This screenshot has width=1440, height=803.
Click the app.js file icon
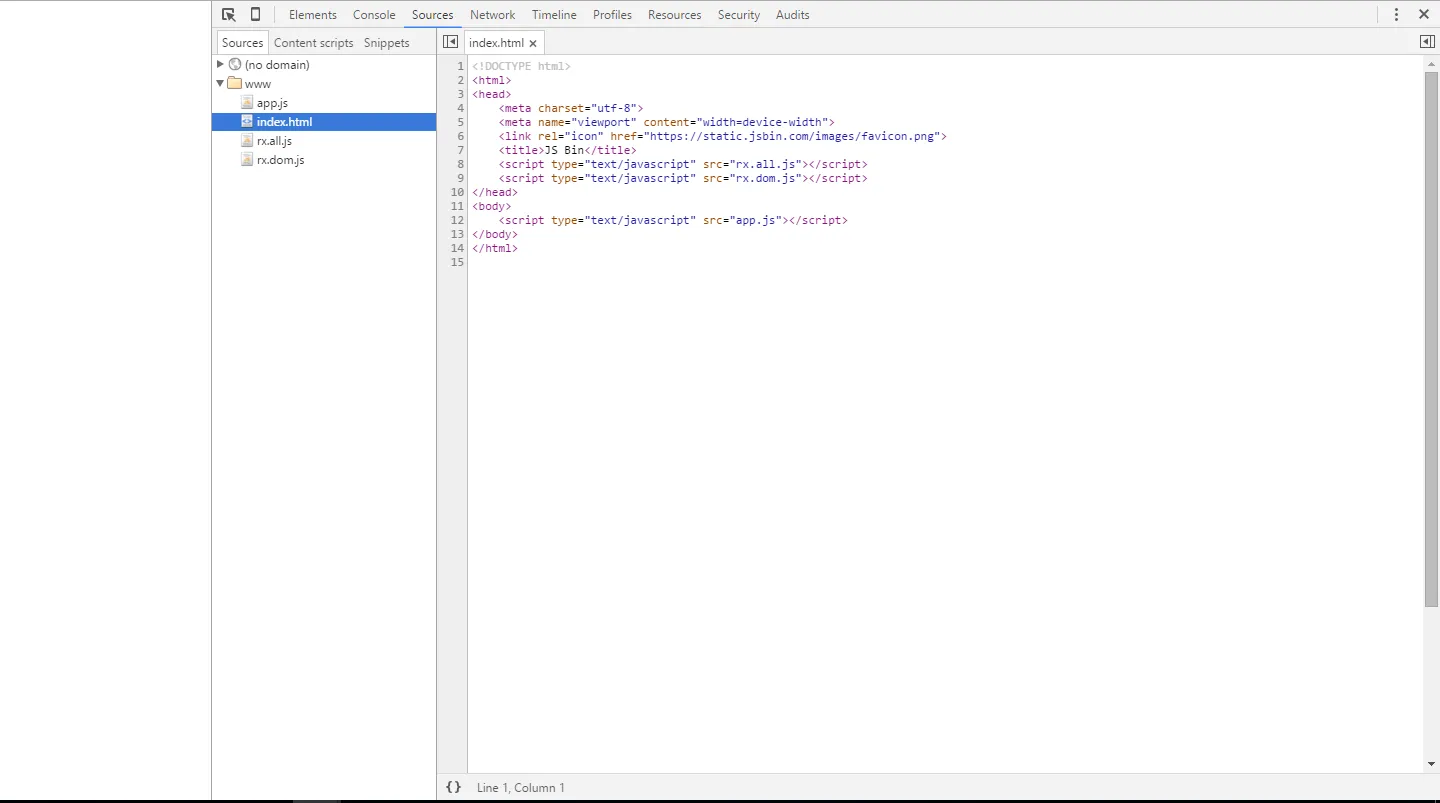pyautogui.click(x=247, y=103)
